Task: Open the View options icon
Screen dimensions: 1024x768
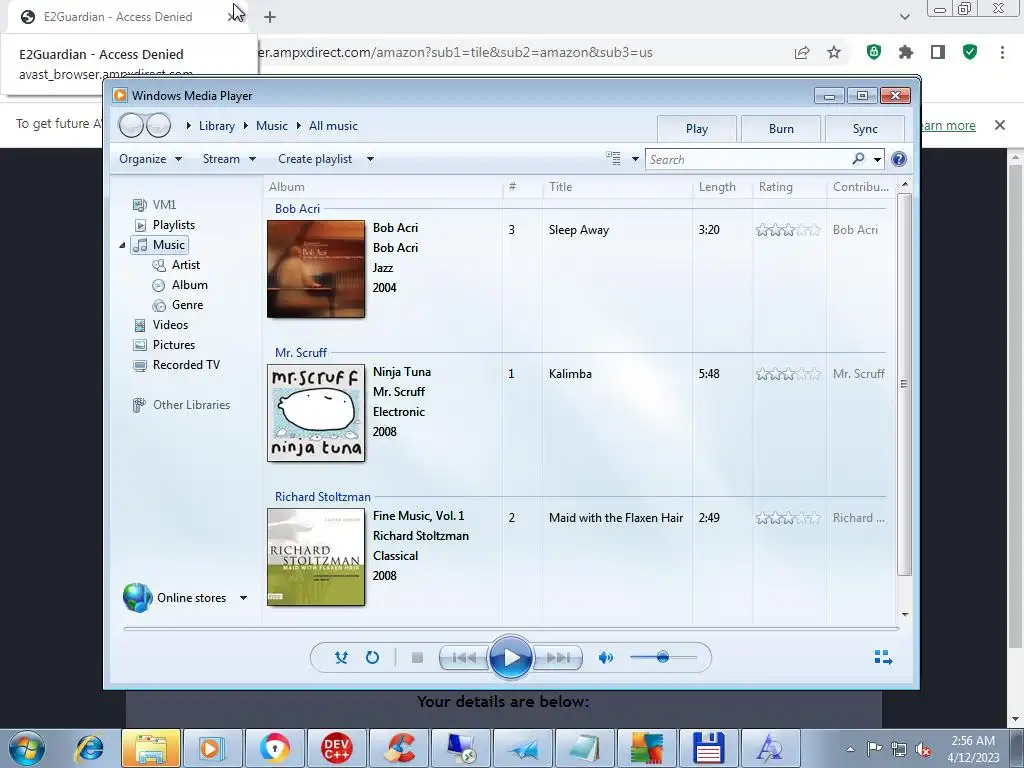Action: [613, 159]
